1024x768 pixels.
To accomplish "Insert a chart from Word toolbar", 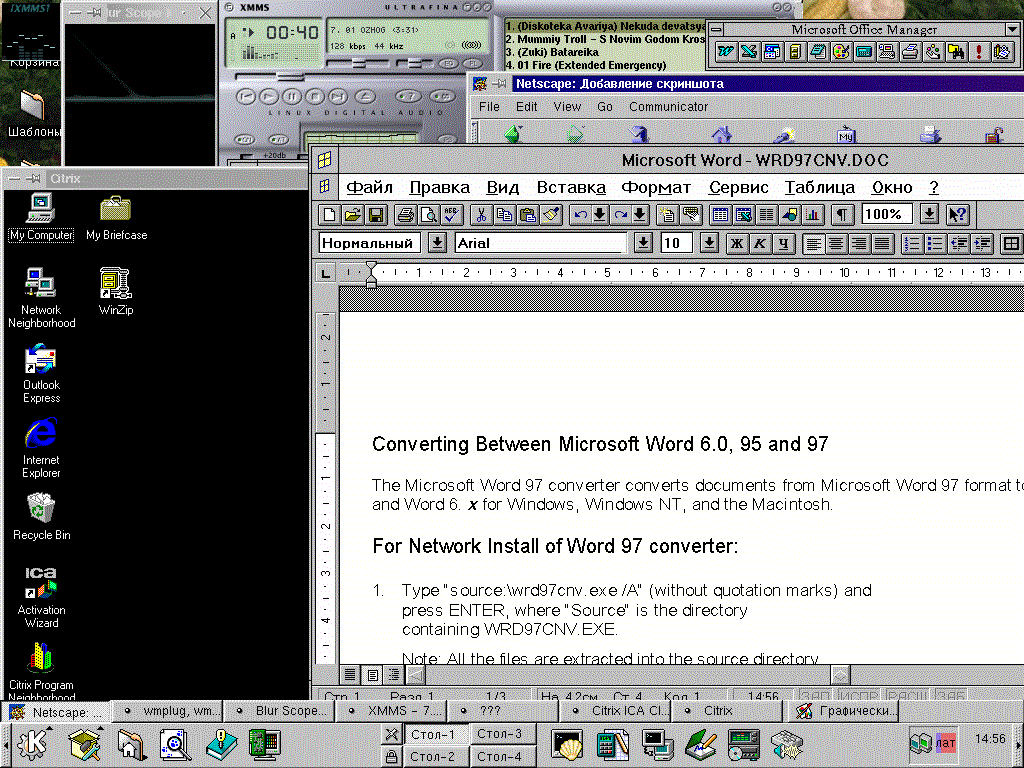I will coord(812,214).
